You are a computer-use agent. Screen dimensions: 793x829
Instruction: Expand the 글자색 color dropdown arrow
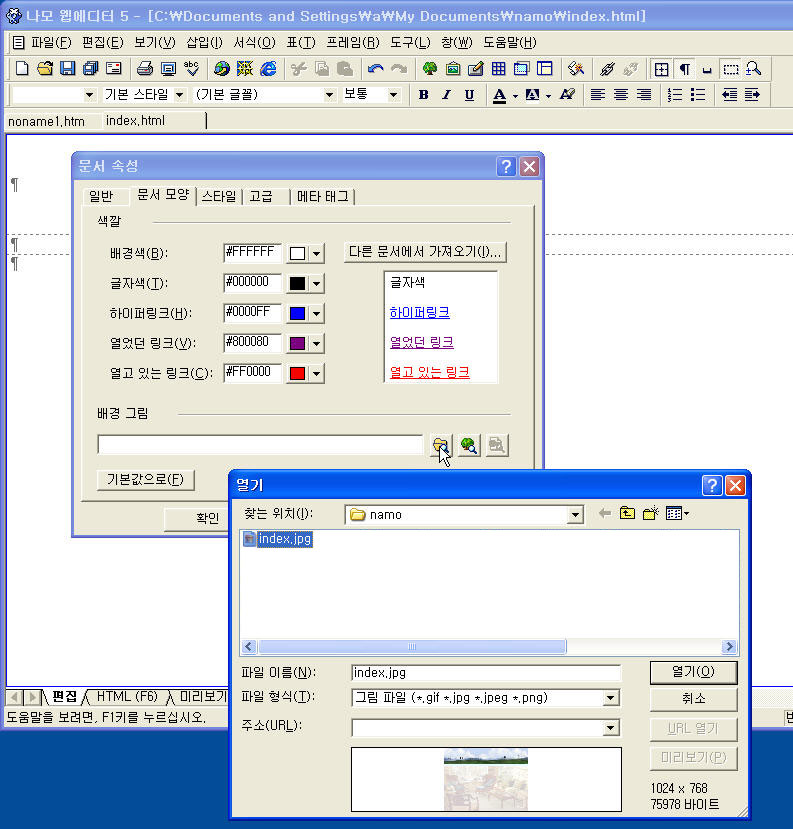coord(316,283)
